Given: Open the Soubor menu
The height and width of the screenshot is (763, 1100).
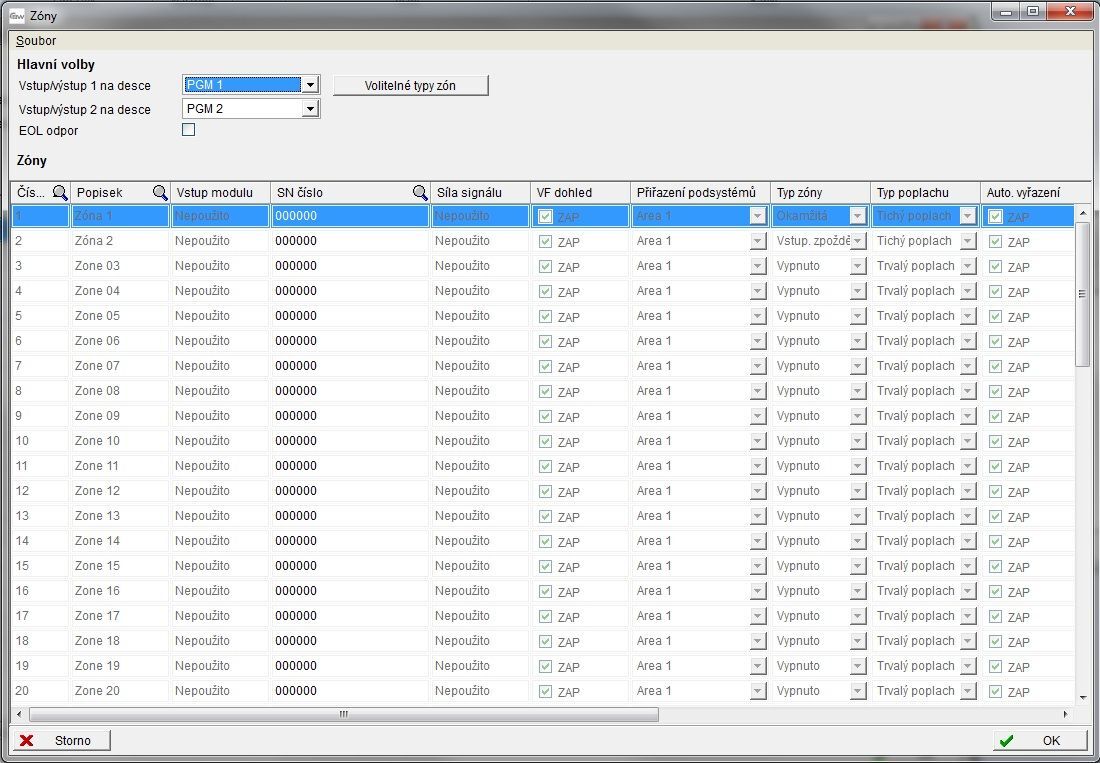Looking at the screenshot, I should point(36,41).
